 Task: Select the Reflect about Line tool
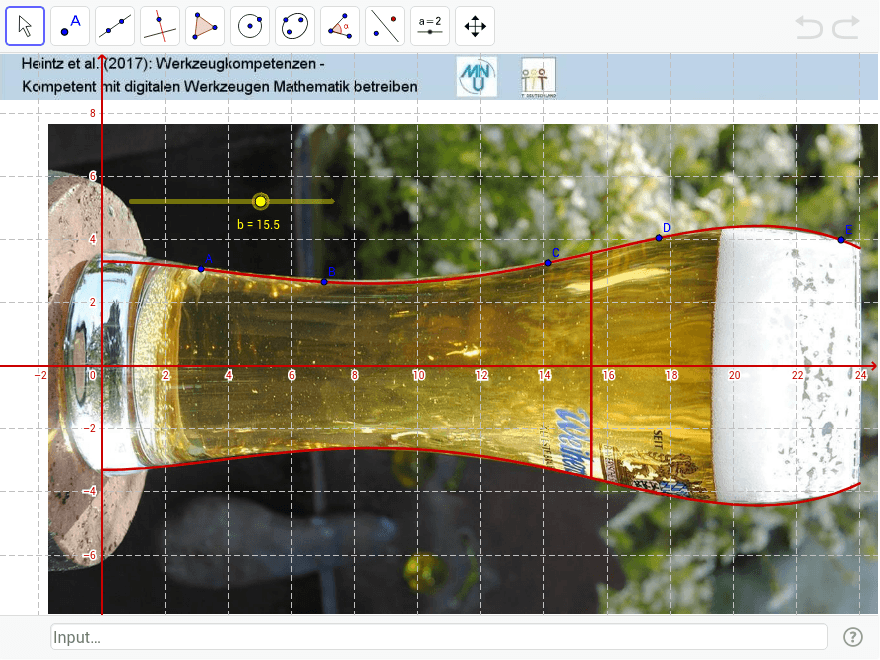point(385,26)
